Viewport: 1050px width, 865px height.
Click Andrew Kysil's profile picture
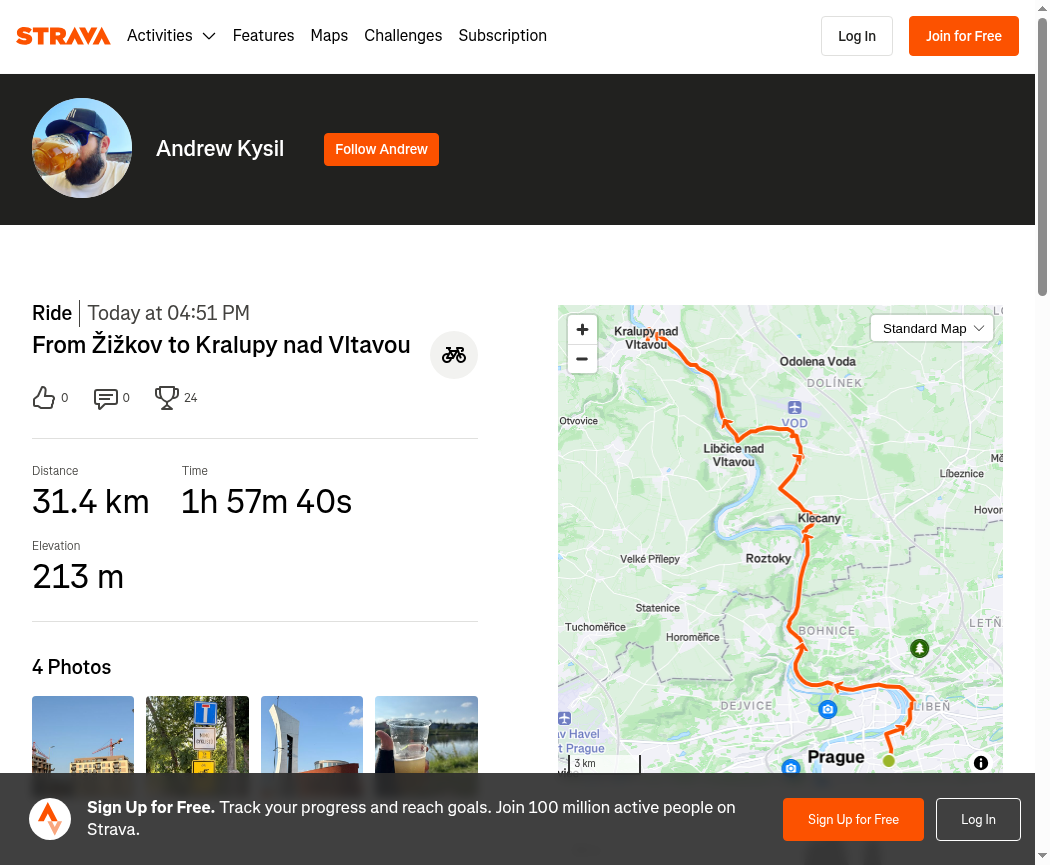click(x=82, y=148)
